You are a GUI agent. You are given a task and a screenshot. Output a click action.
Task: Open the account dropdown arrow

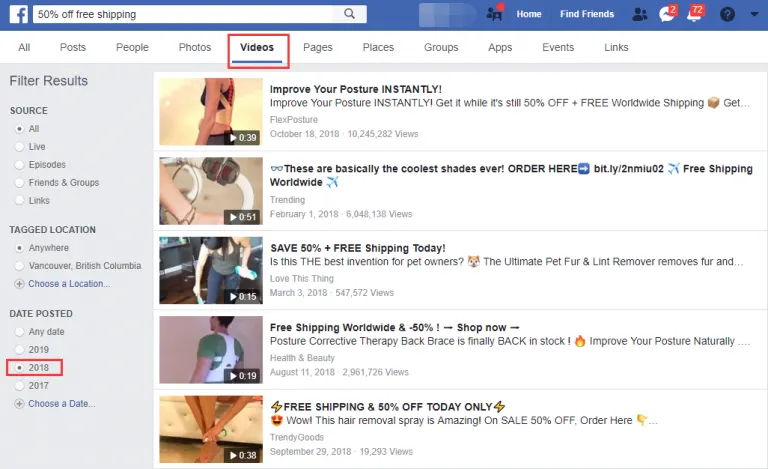[x=752, y=14]
